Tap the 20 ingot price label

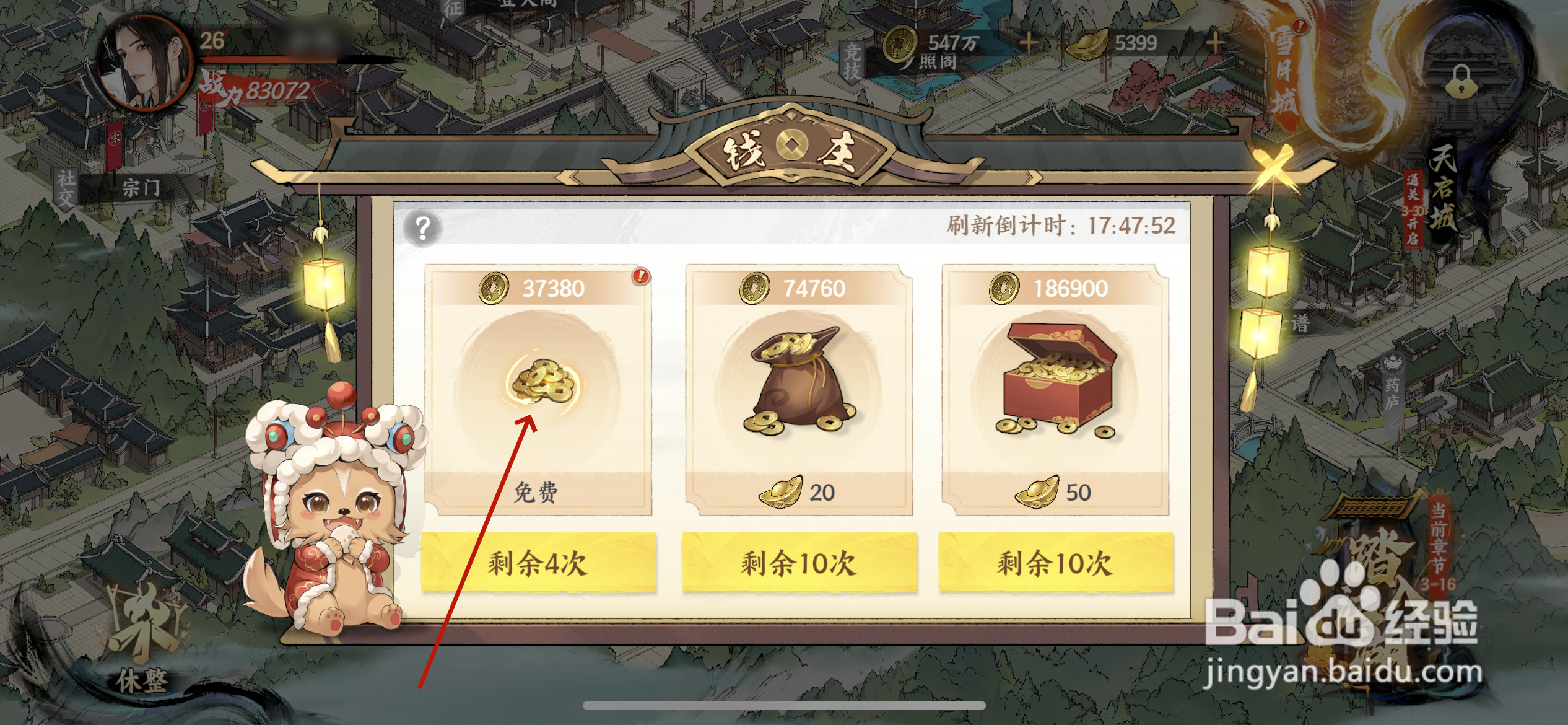[798, 492]
